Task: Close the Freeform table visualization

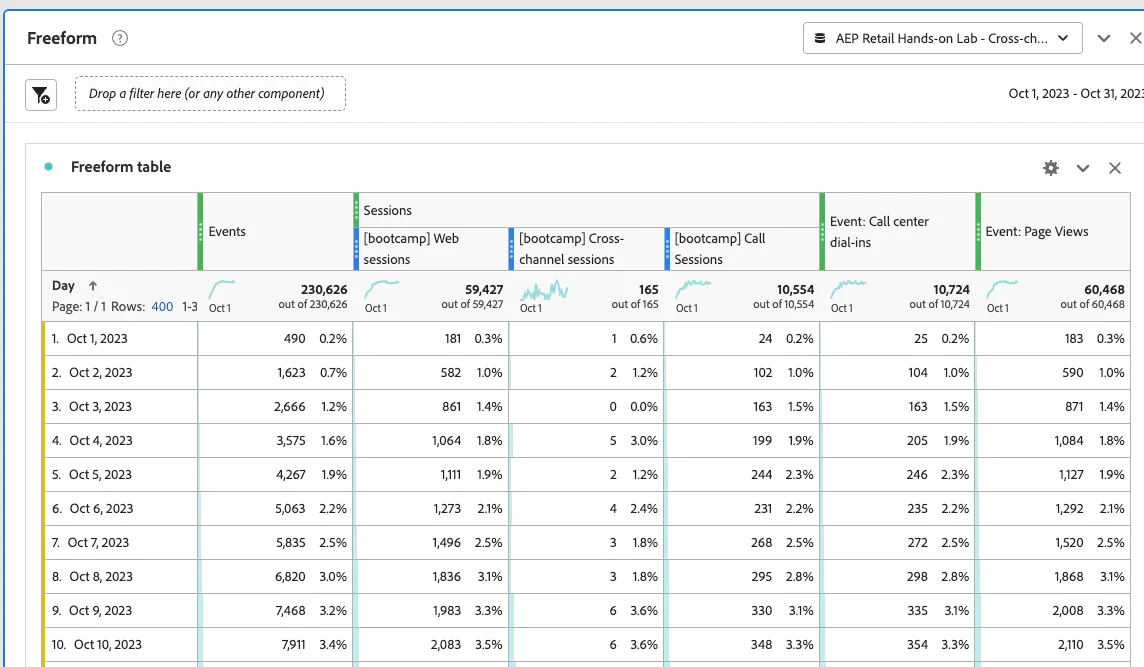Action: 1115,168
